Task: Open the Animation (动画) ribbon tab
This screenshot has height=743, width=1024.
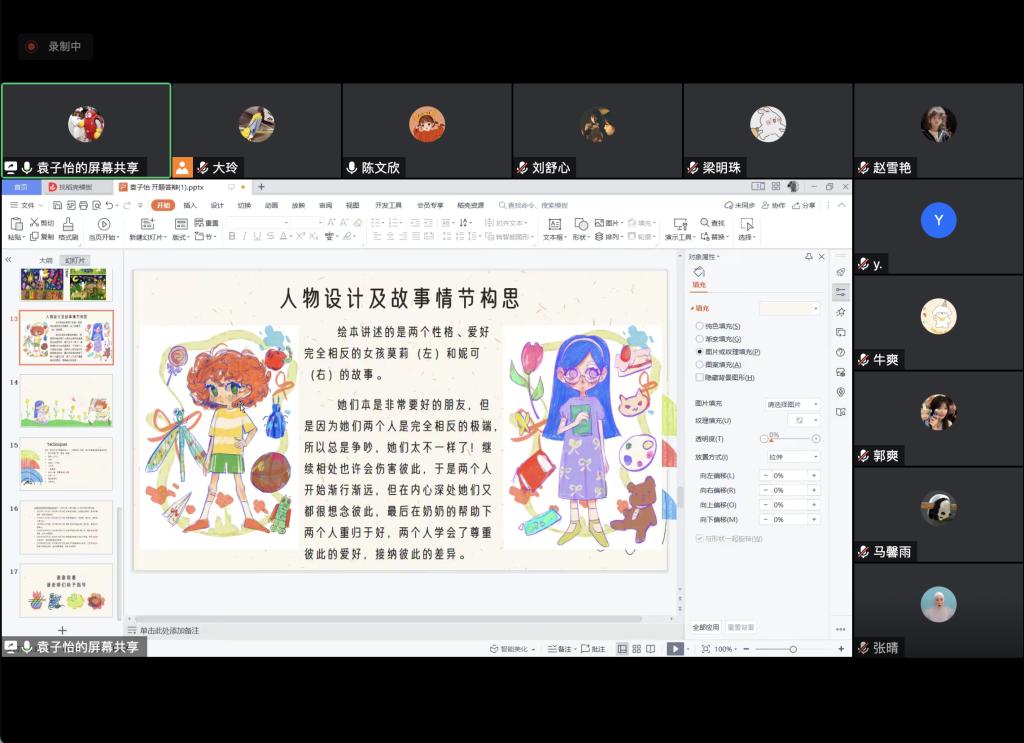Action: 271,205
